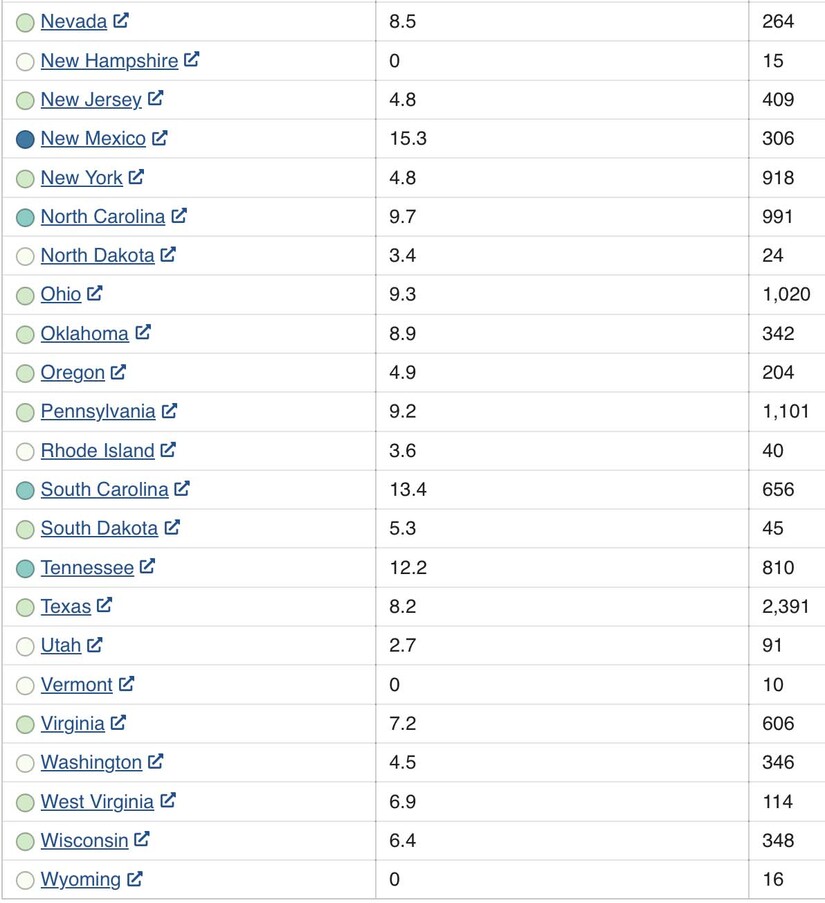The image size is (825, 903).
Task: Click the teal Tennessee color dot
Action: point(25,568)
